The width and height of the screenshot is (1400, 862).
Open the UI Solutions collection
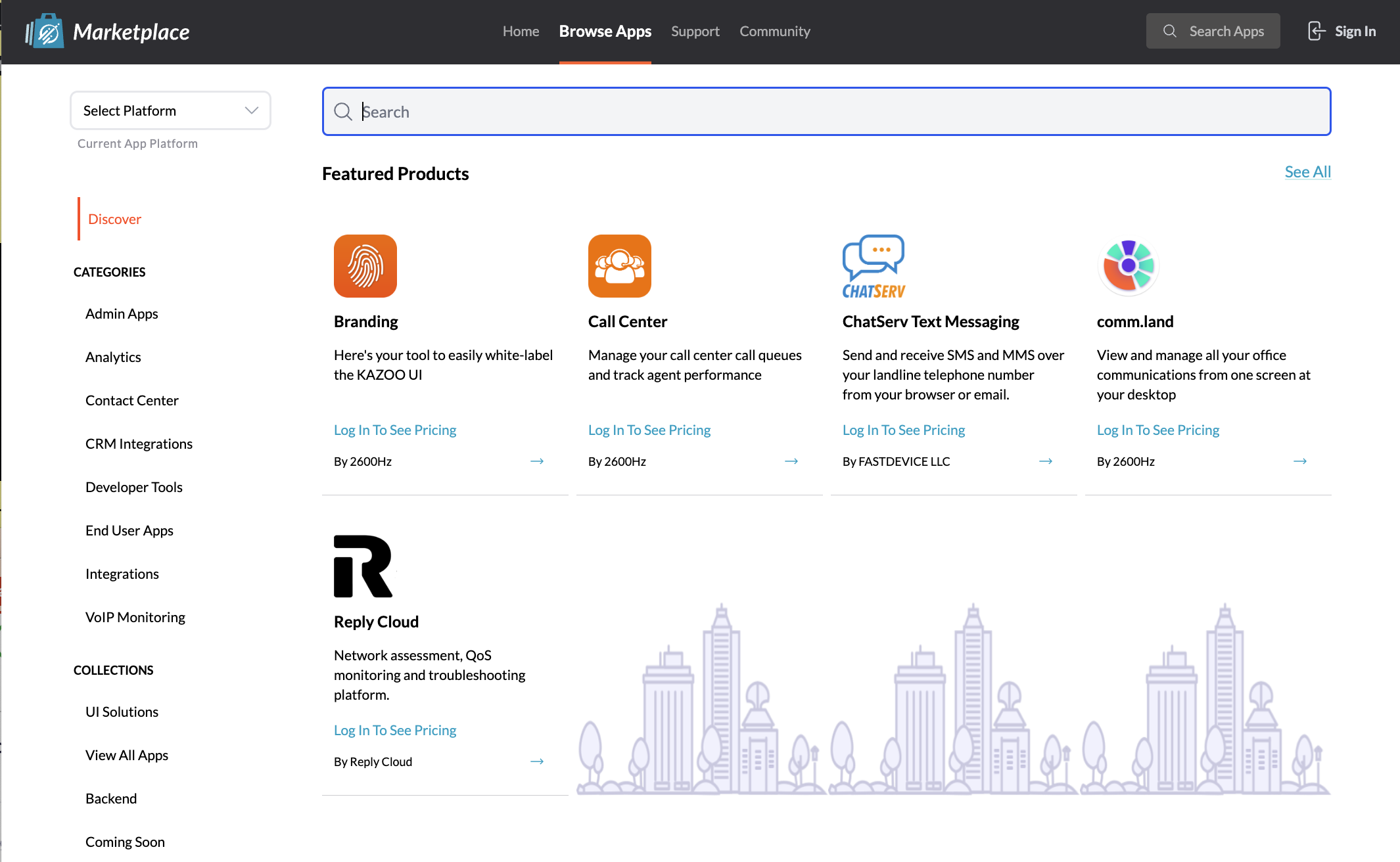point(122,712)
